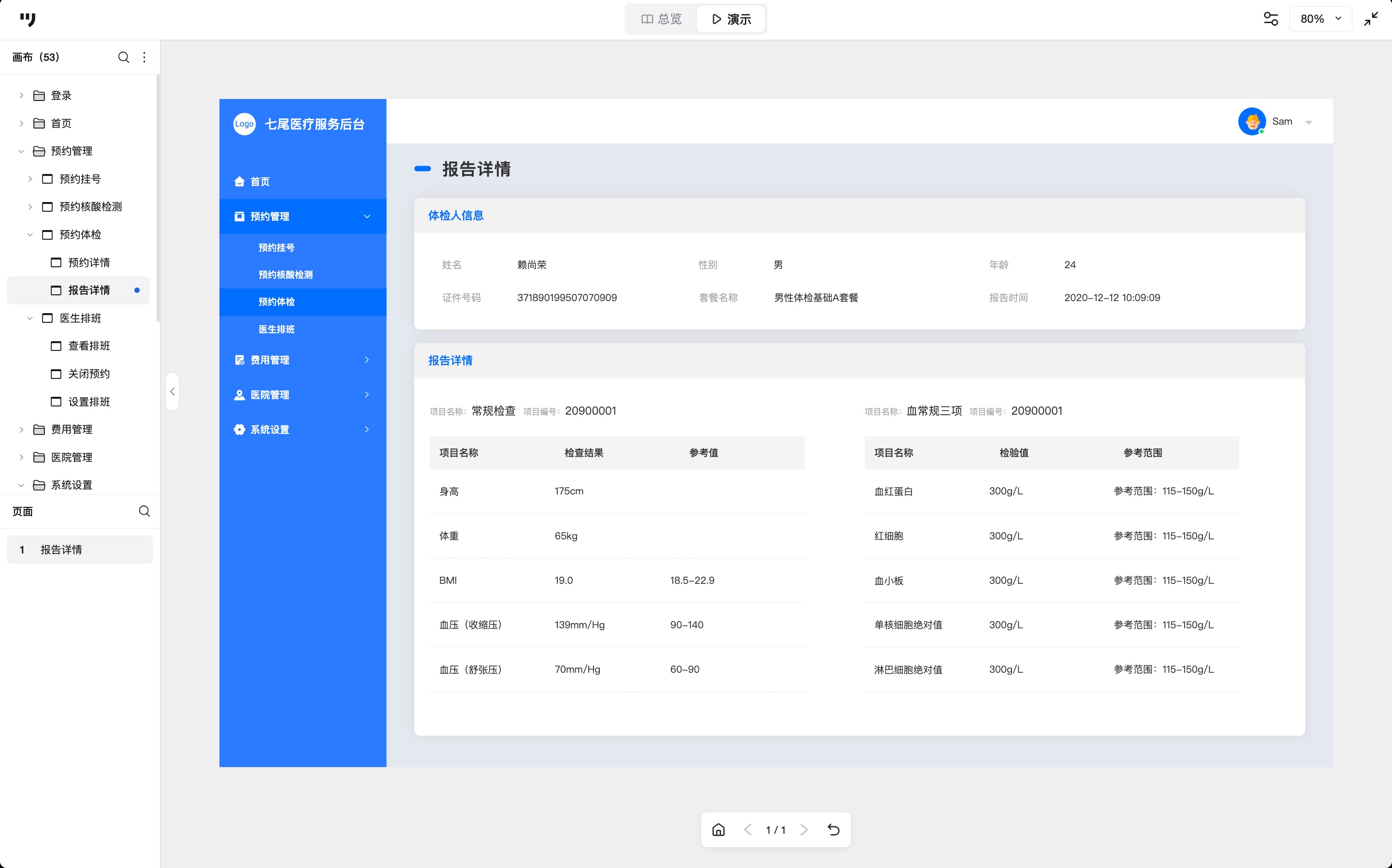Open the 80% zoom dropdown
Image resolution: width=1392 pixels, height=868 pixels.
[1320, 19]
